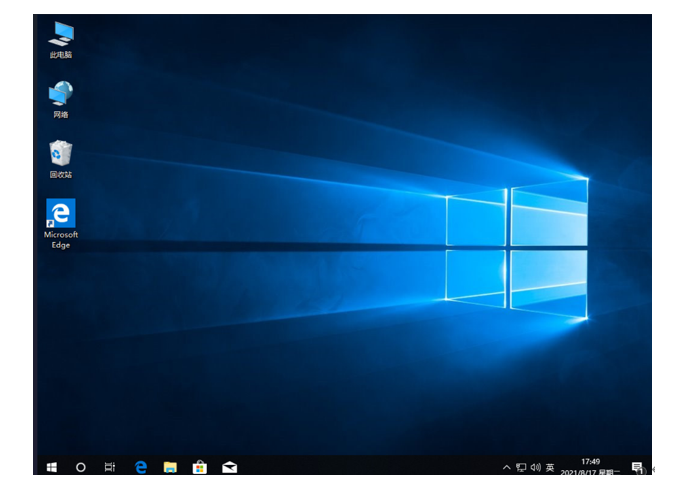Open the Action Center notifications
This screenshot has height=493, width=685.
[637, 467]
